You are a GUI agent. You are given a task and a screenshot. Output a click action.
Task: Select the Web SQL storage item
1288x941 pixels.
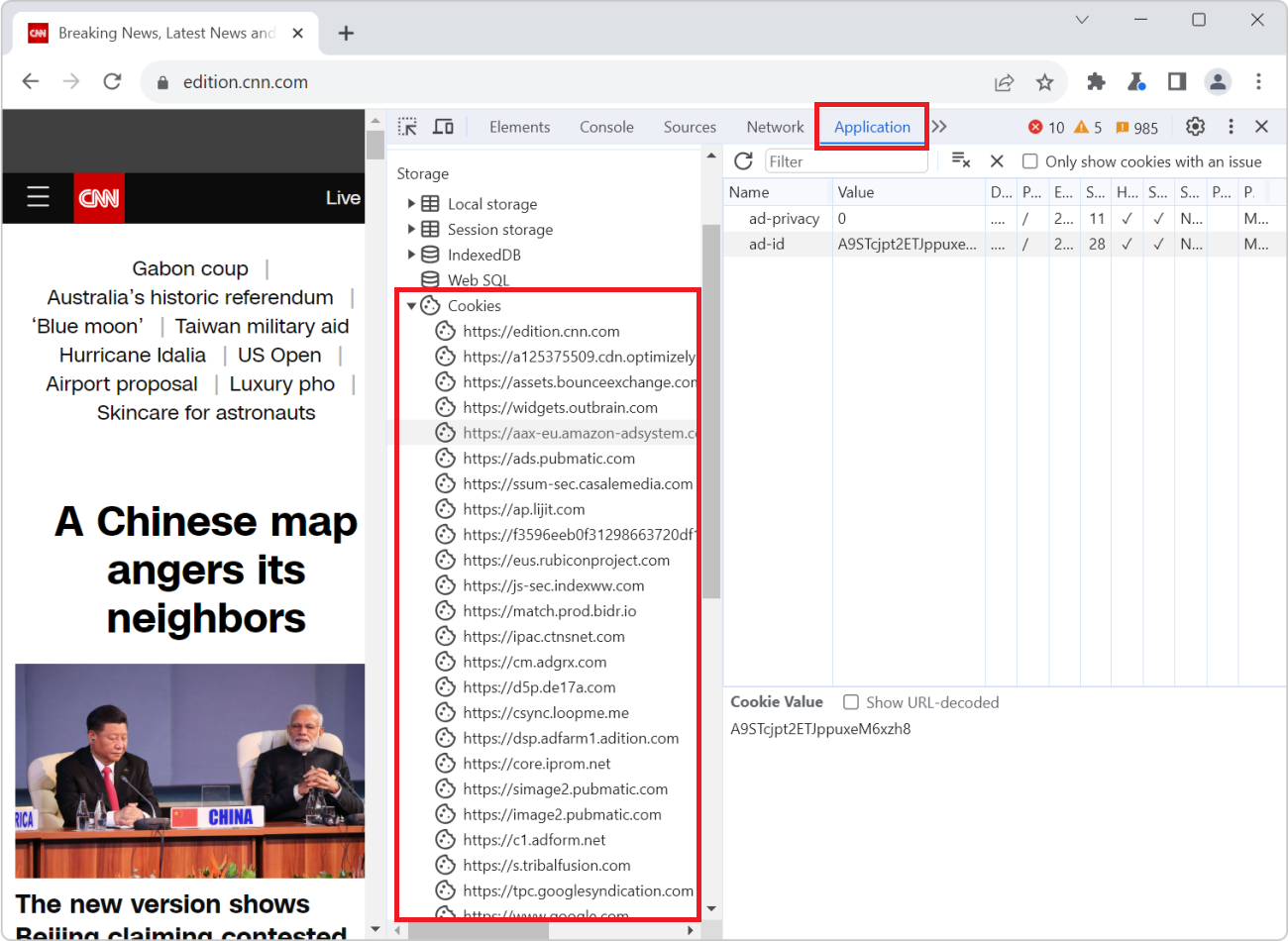point(478,280)
